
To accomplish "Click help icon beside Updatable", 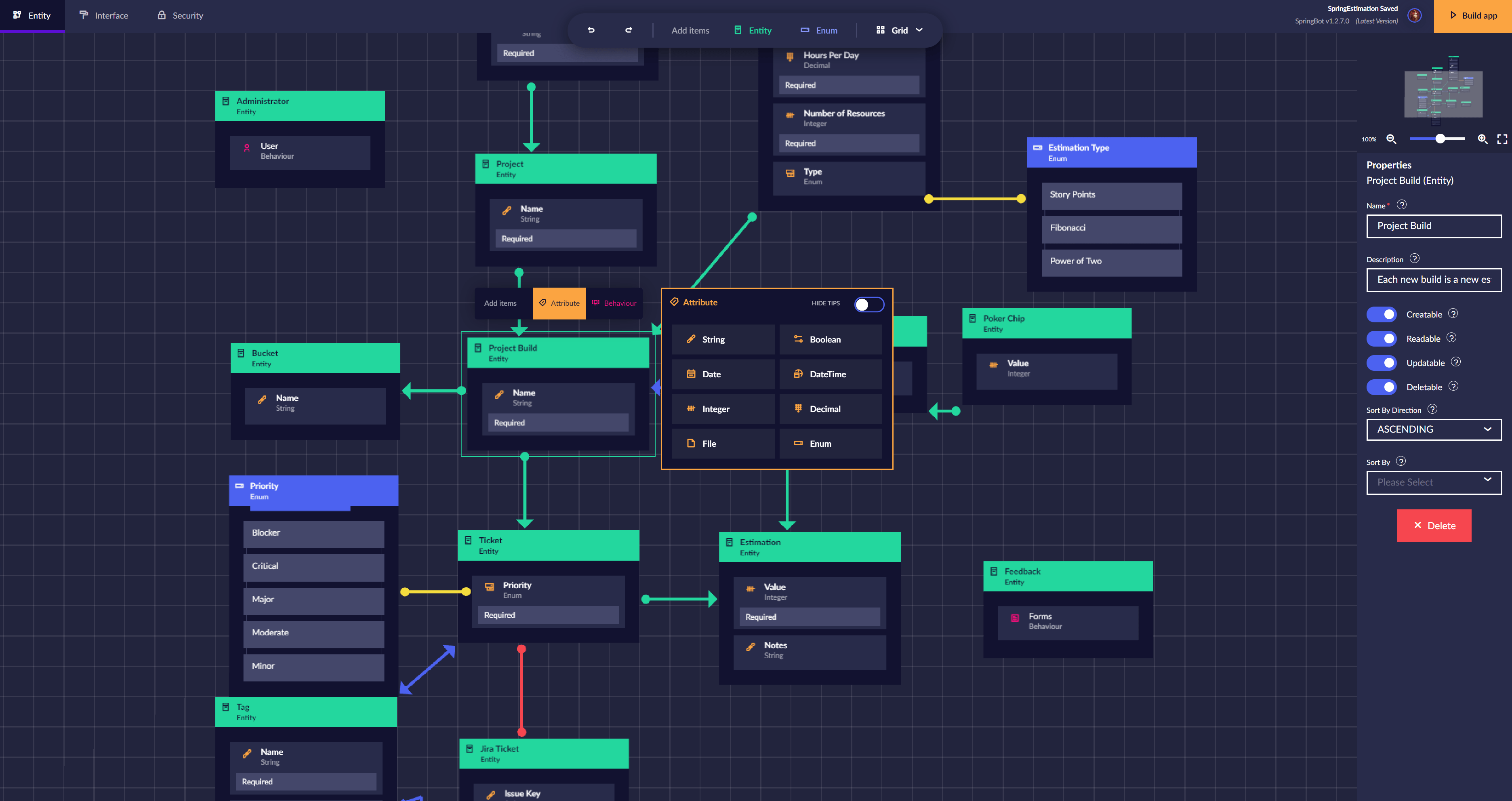I will [x=1456, y=362].
